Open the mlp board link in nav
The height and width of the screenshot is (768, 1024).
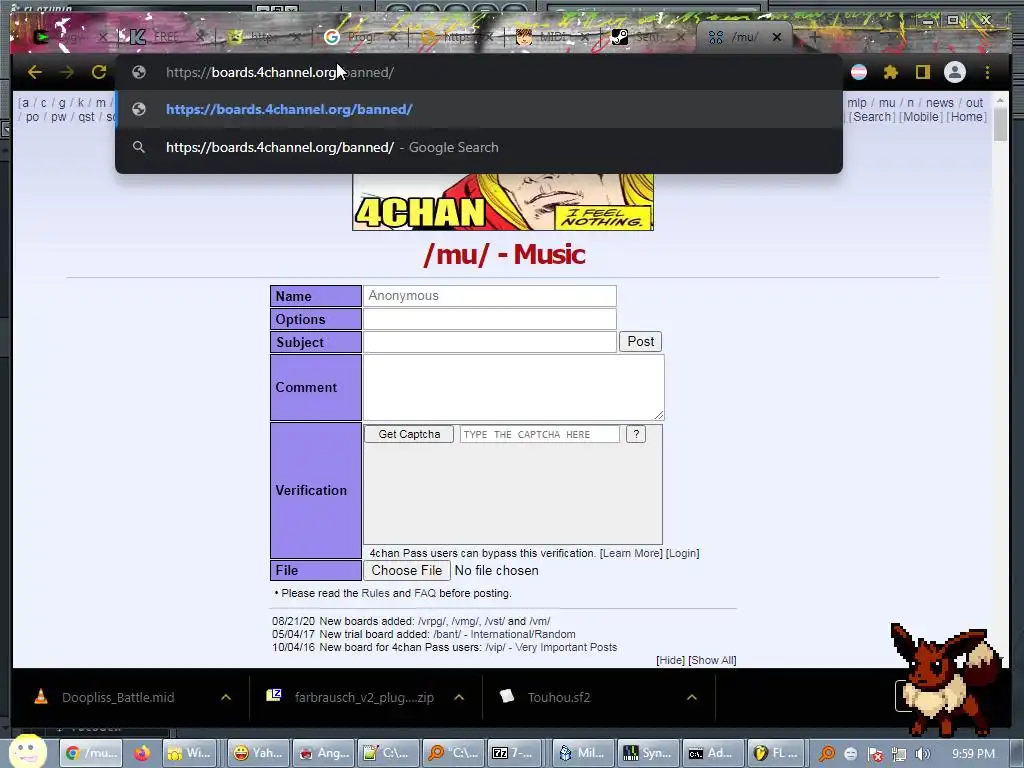point(857,103)
